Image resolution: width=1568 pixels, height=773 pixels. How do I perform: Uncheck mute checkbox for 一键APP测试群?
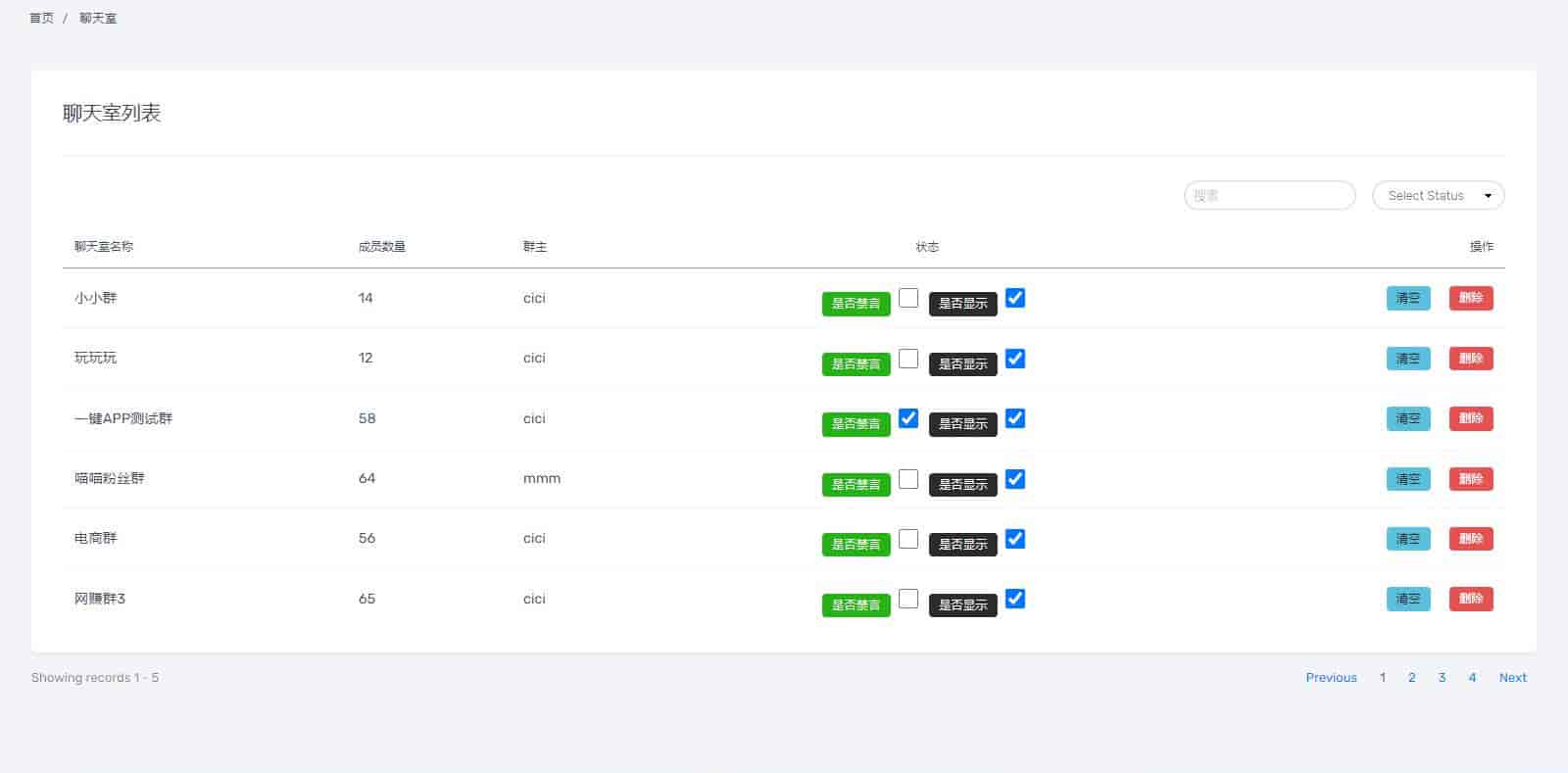(908, 418)
